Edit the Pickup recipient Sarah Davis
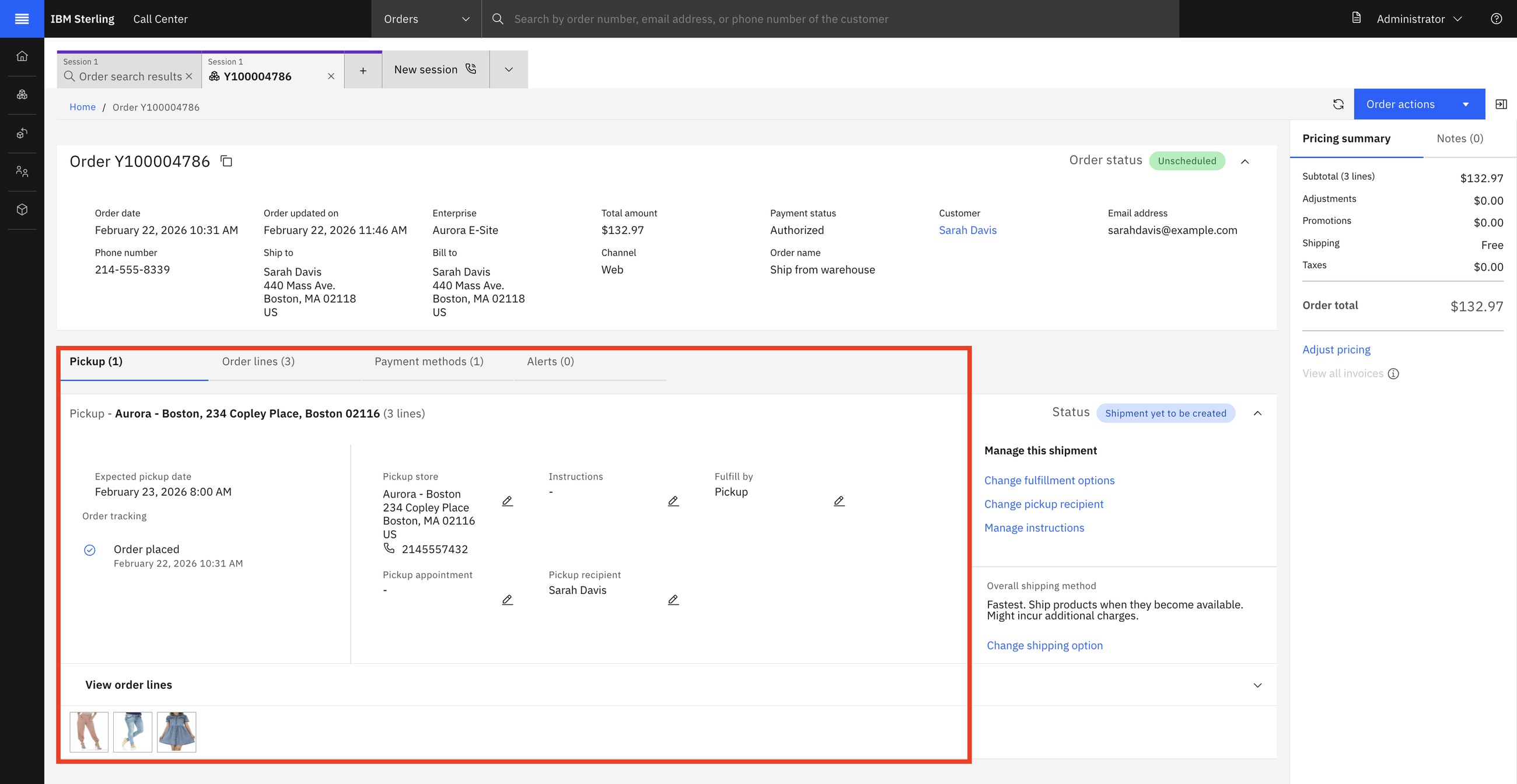Screen dimensions: 1517x784 pyautogui.click(x=673, y=600)
